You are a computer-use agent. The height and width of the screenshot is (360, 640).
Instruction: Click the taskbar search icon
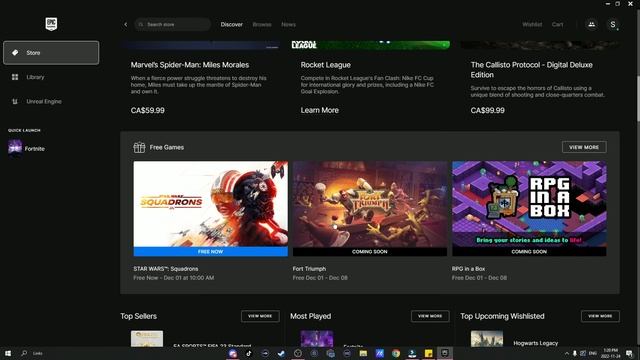coord(24,353)
